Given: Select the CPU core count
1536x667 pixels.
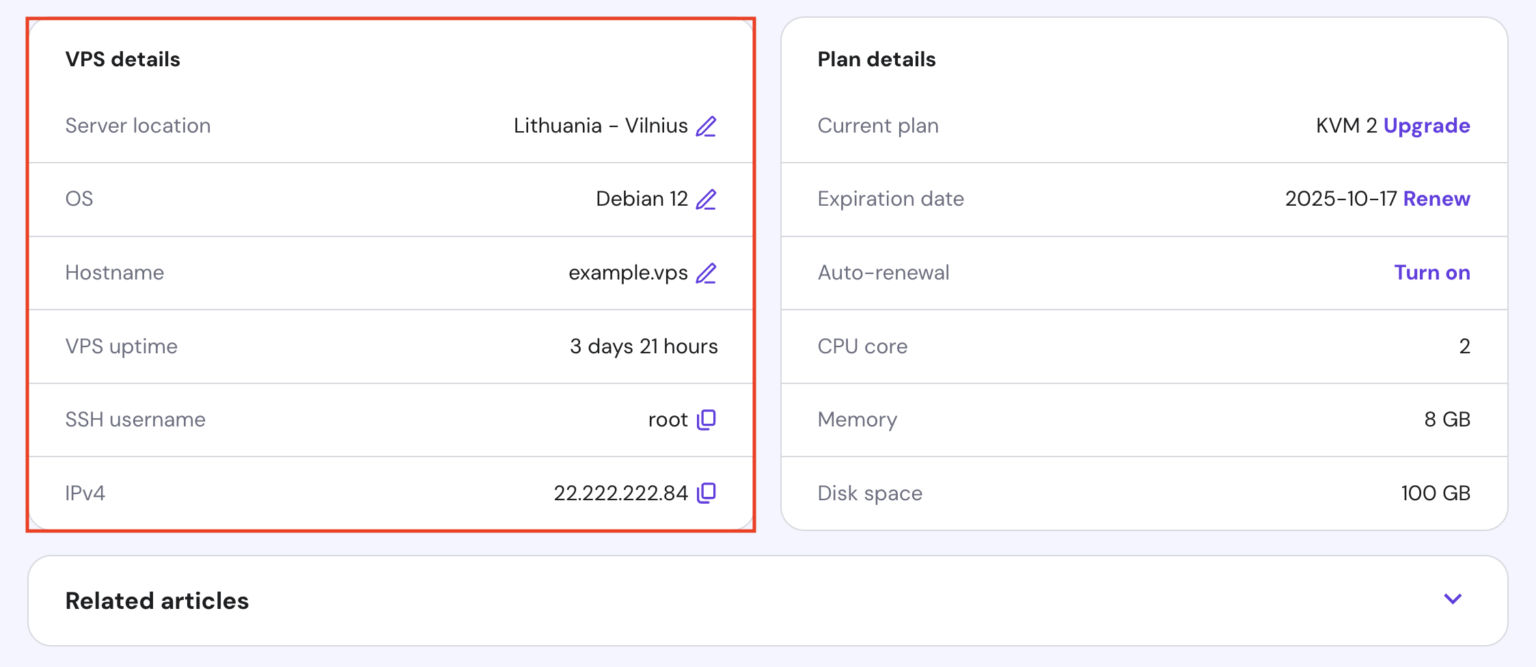Looking at the screenshot, I should (1464, 346).
